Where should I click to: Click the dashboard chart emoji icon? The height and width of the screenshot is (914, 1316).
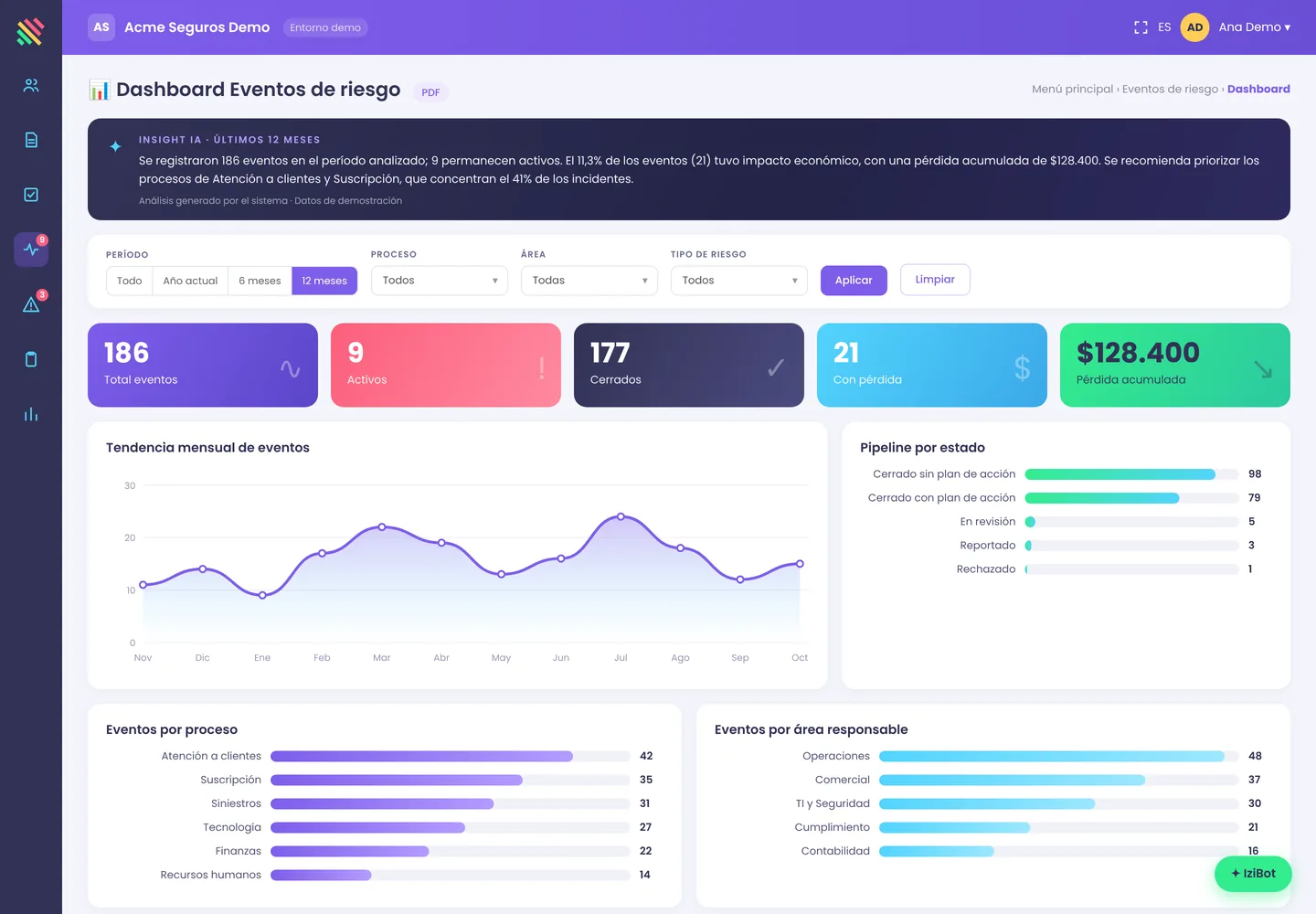click(99, 90)
